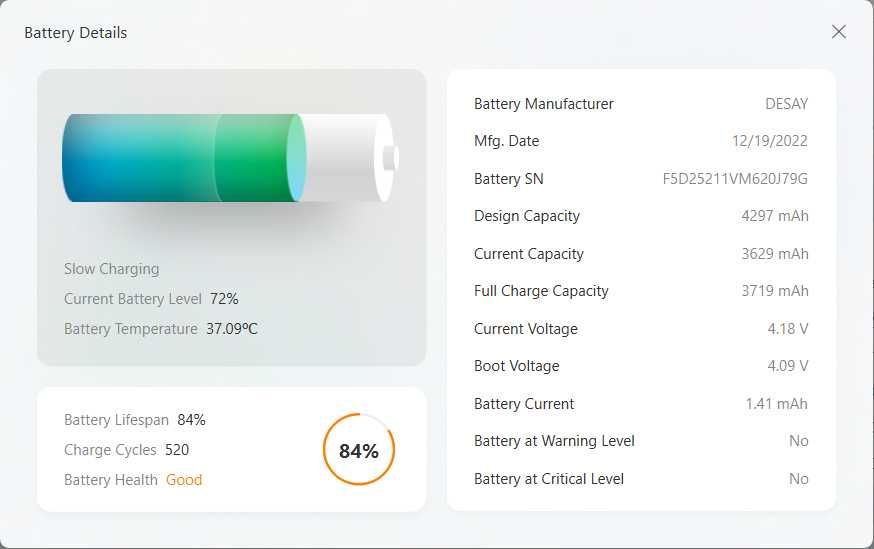The image size is (874, 549).
Task: Click the battery illustration graphic
Action: pyautogui.click(x=230, y=158)
